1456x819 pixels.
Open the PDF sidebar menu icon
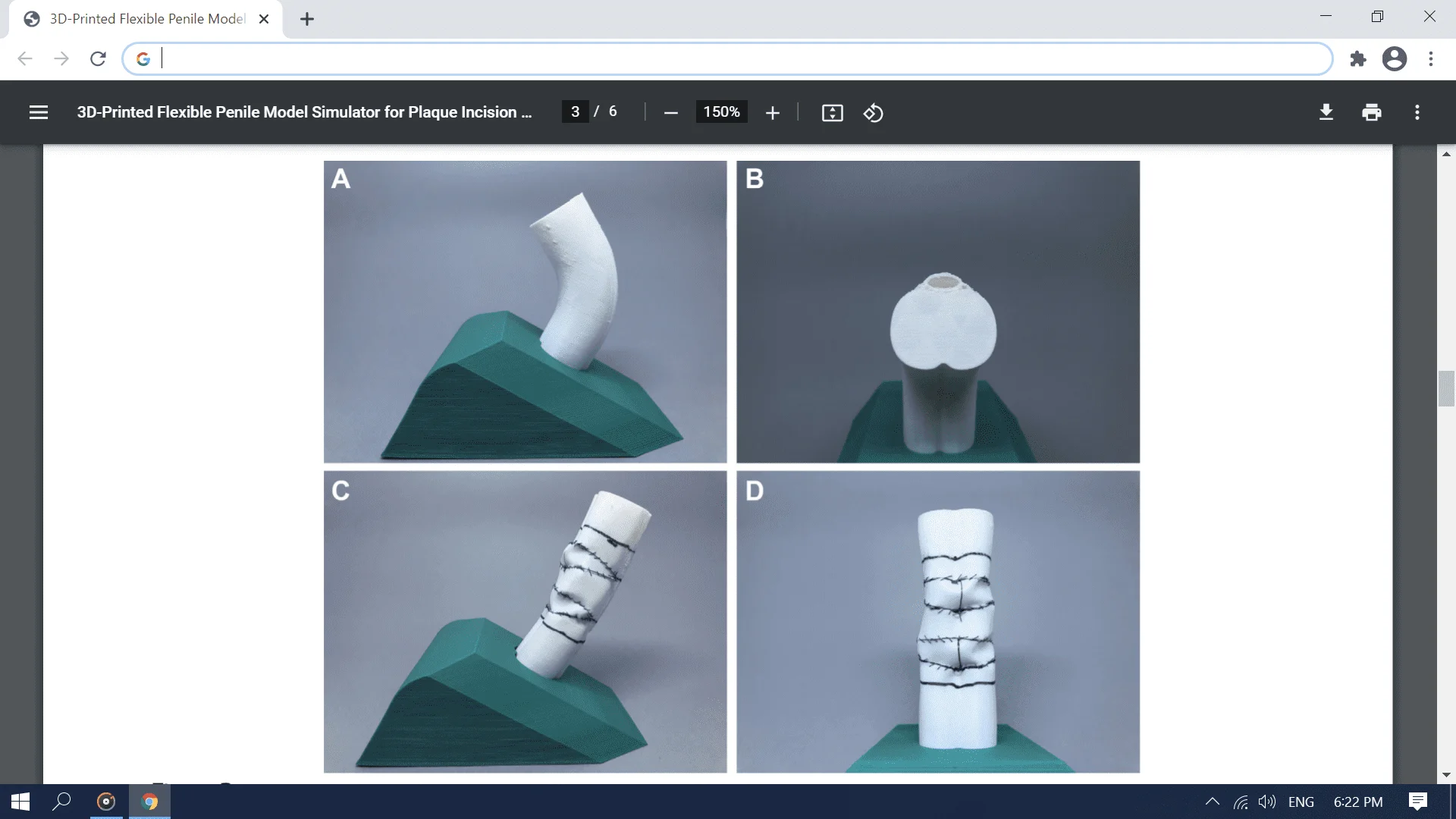(39, 112)
